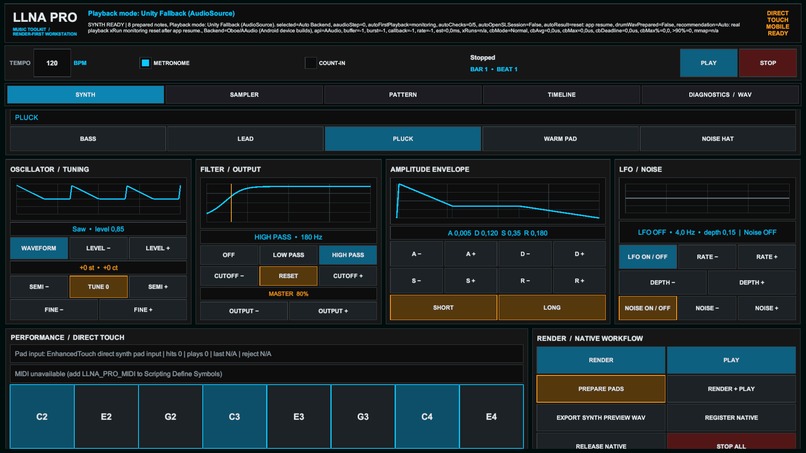The width and height of the screenshot is (806, 453).
Task: Lower noise amount with NOISE −
Action: pos(707,308)
